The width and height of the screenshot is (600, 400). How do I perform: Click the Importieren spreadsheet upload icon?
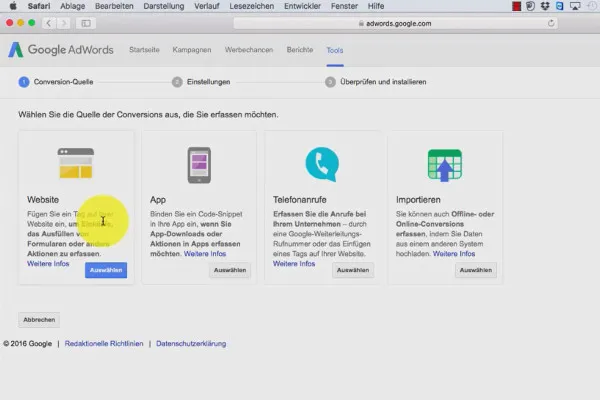click(x=445, y=165)
